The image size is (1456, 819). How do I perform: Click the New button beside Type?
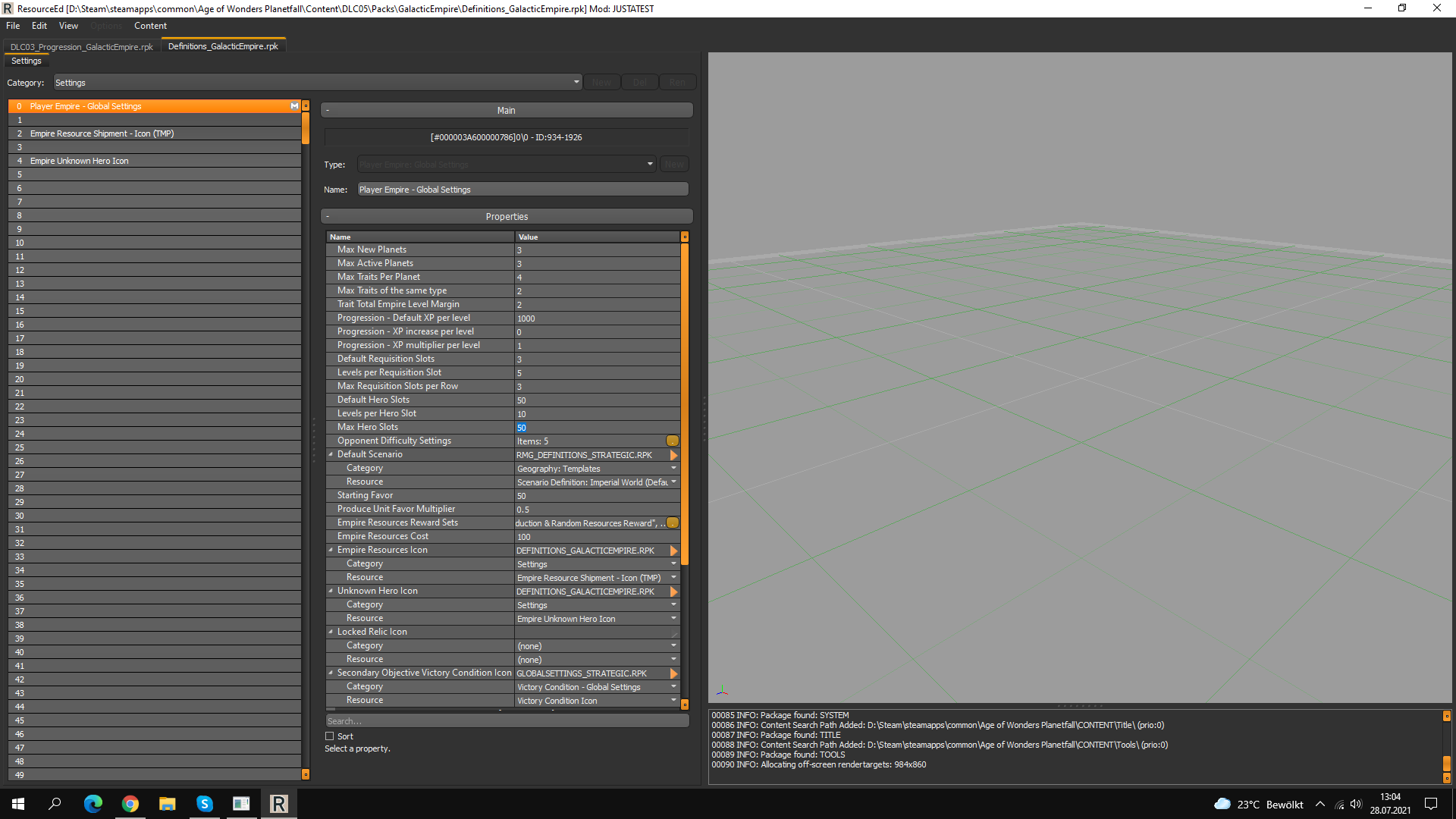674,164
